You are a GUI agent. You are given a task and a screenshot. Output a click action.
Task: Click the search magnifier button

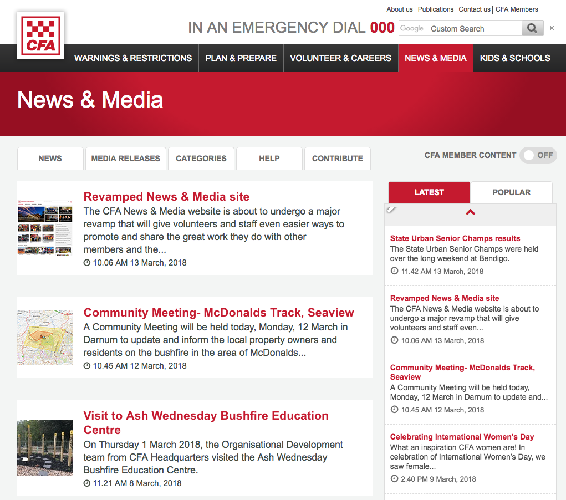pyautogui.click(x=532, y=28)
